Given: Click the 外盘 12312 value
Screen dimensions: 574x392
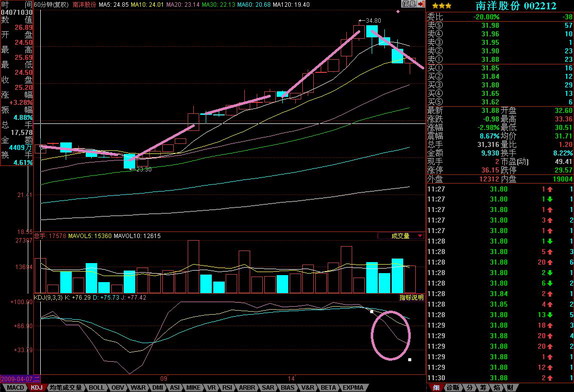Looking at the screenshot, I should click(x=489, y=179).
